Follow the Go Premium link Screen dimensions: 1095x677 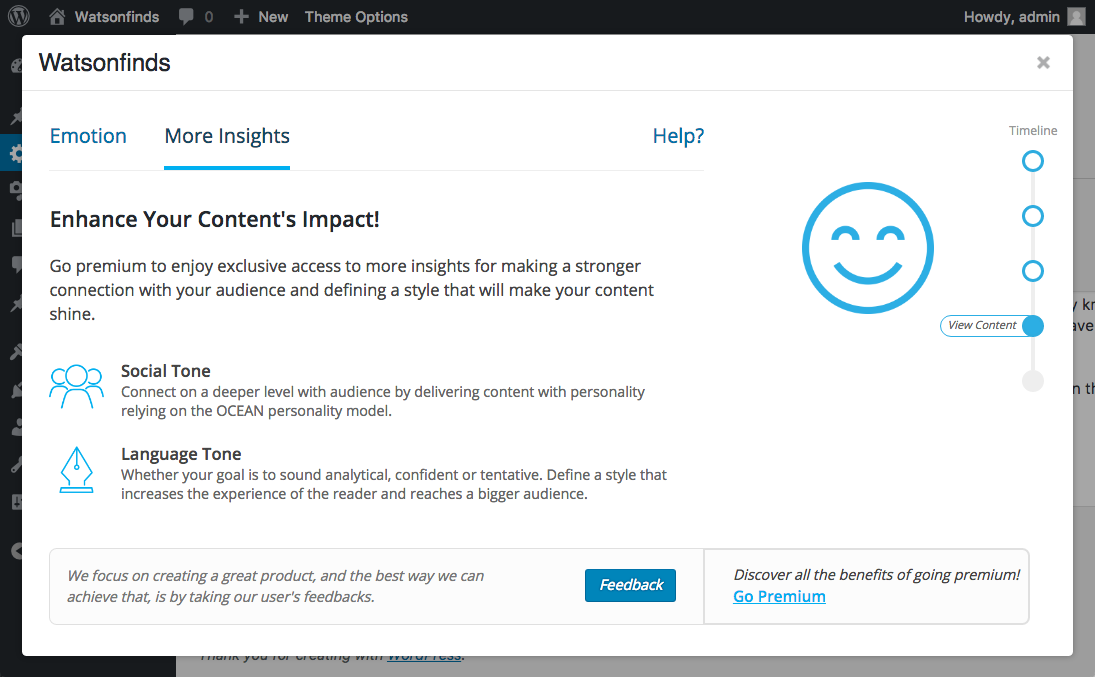[x=779, y=597]
